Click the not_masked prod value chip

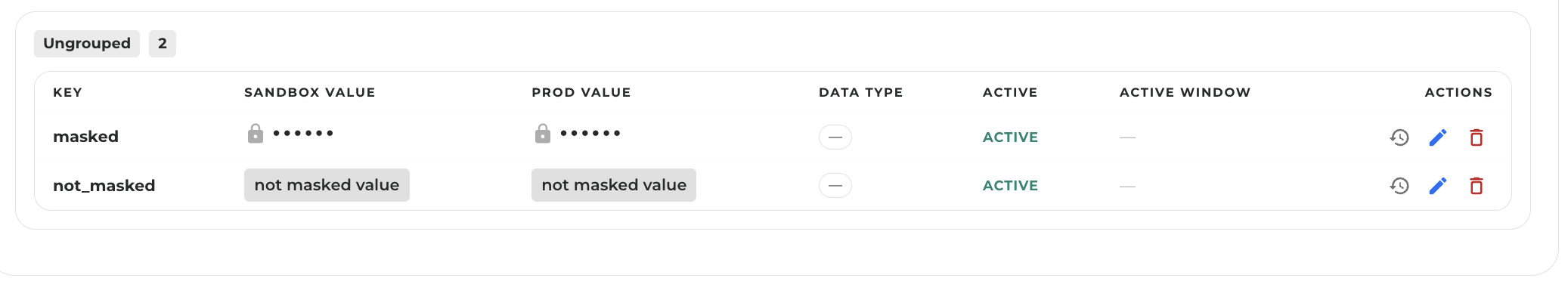614,185
